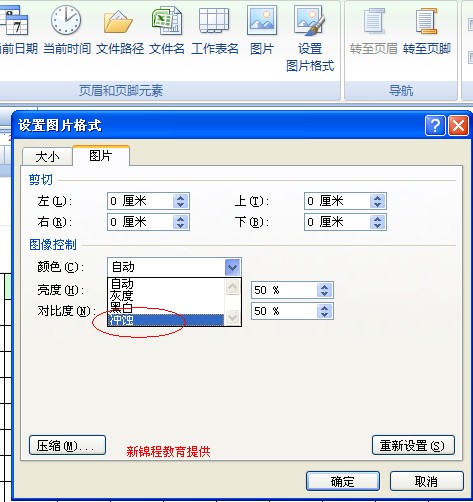Insert worksheet name (工作表名) icon
The image size is (473, 502).
point(214,21)
